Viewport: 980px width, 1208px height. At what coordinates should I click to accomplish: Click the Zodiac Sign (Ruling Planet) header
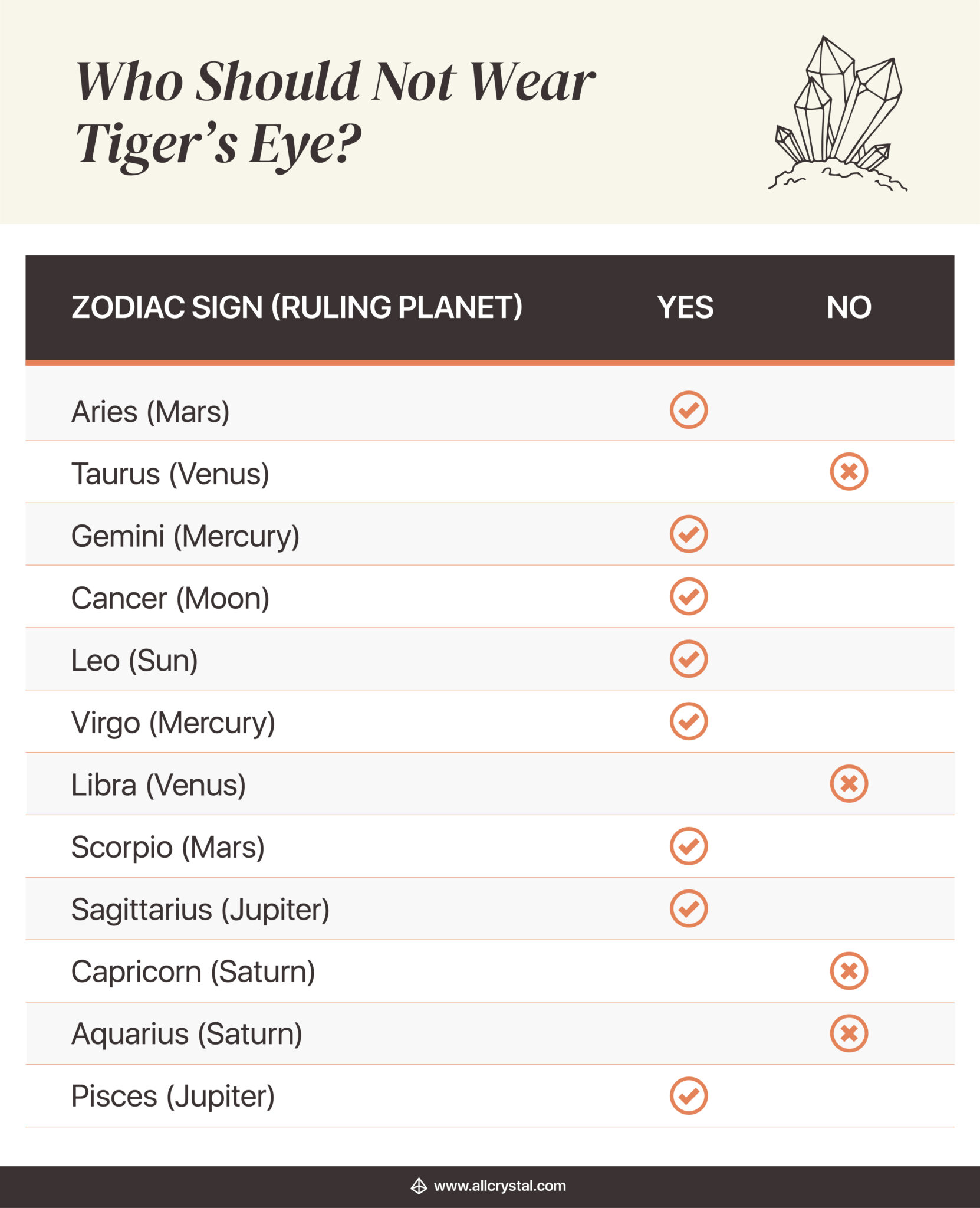pyautogui.click(x=297, y=307)
